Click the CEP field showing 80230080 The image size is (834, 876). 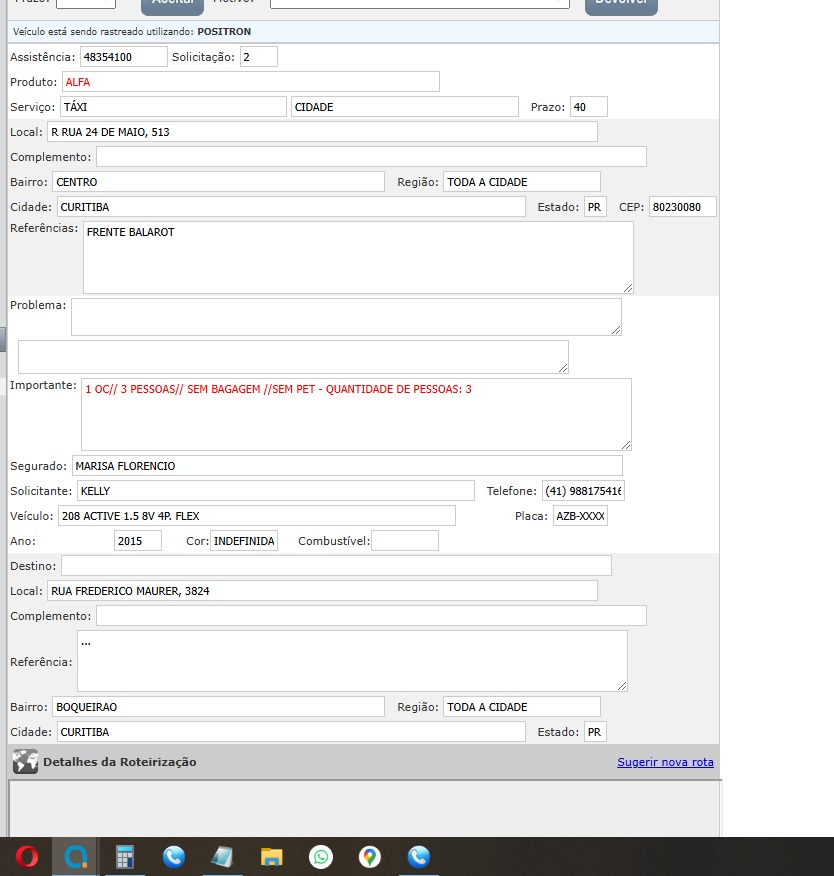683,207
